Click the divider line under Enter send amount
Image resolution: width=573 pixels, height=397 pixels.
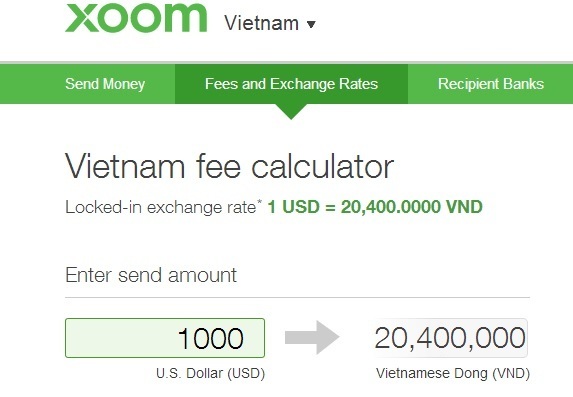click(297, 298)
